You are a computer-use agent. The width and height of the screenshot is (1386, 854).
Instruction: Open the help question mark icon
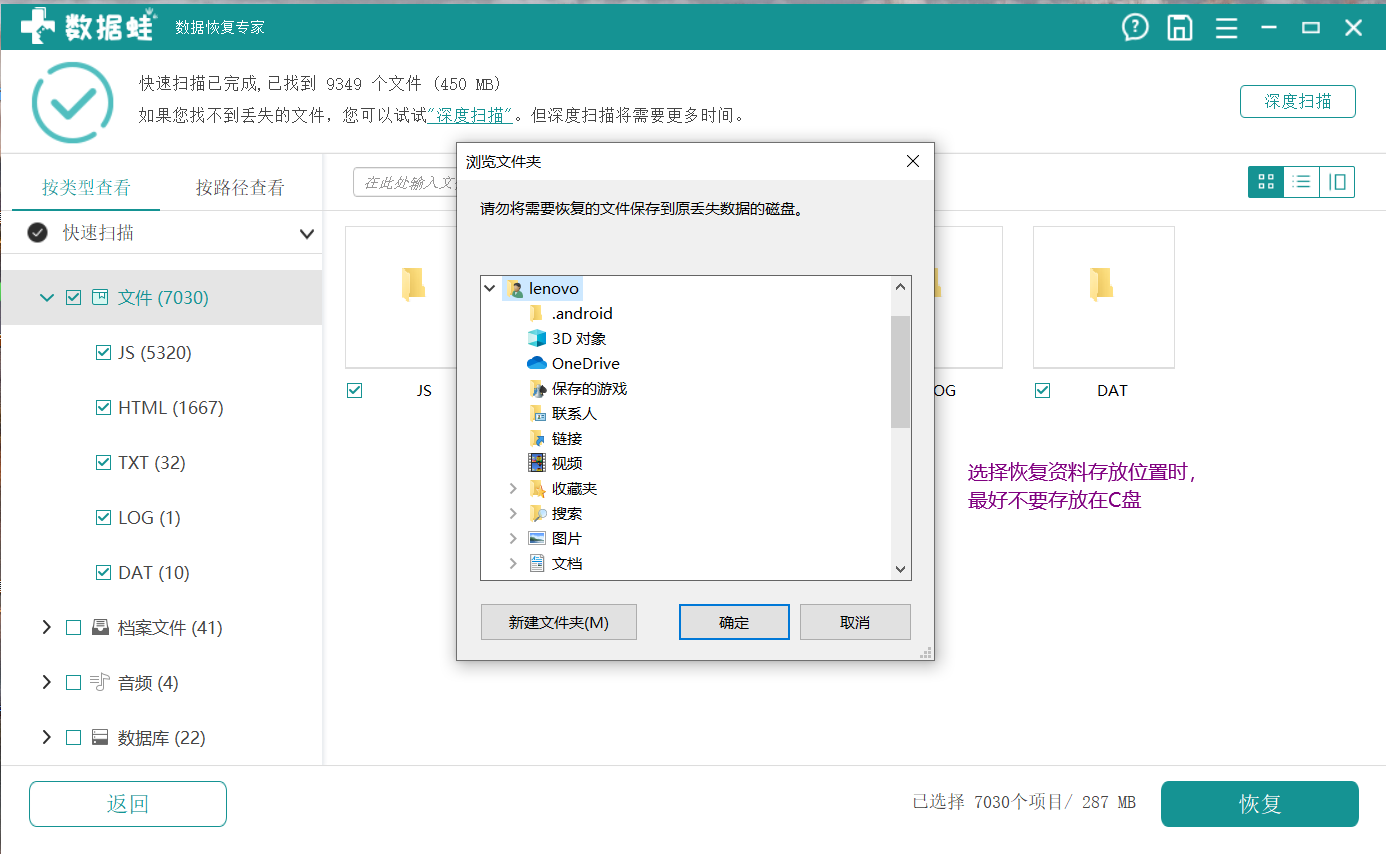[x=1135, y=27]
